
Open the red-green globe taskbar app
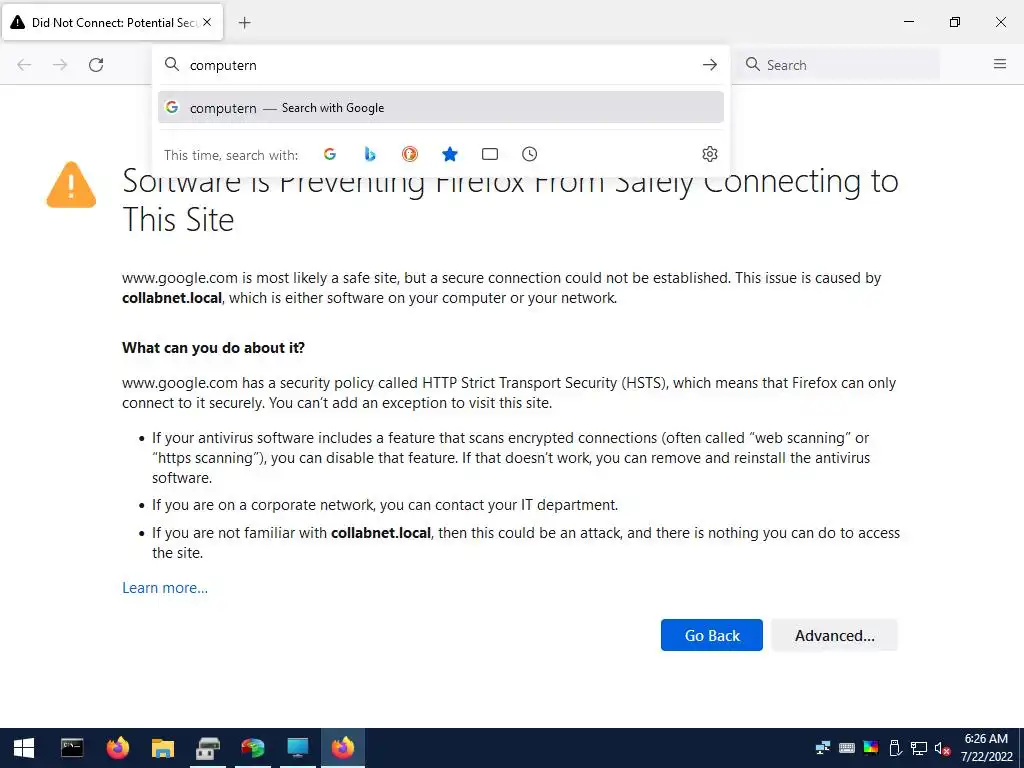pyautogui.click(x=253, y=748)
